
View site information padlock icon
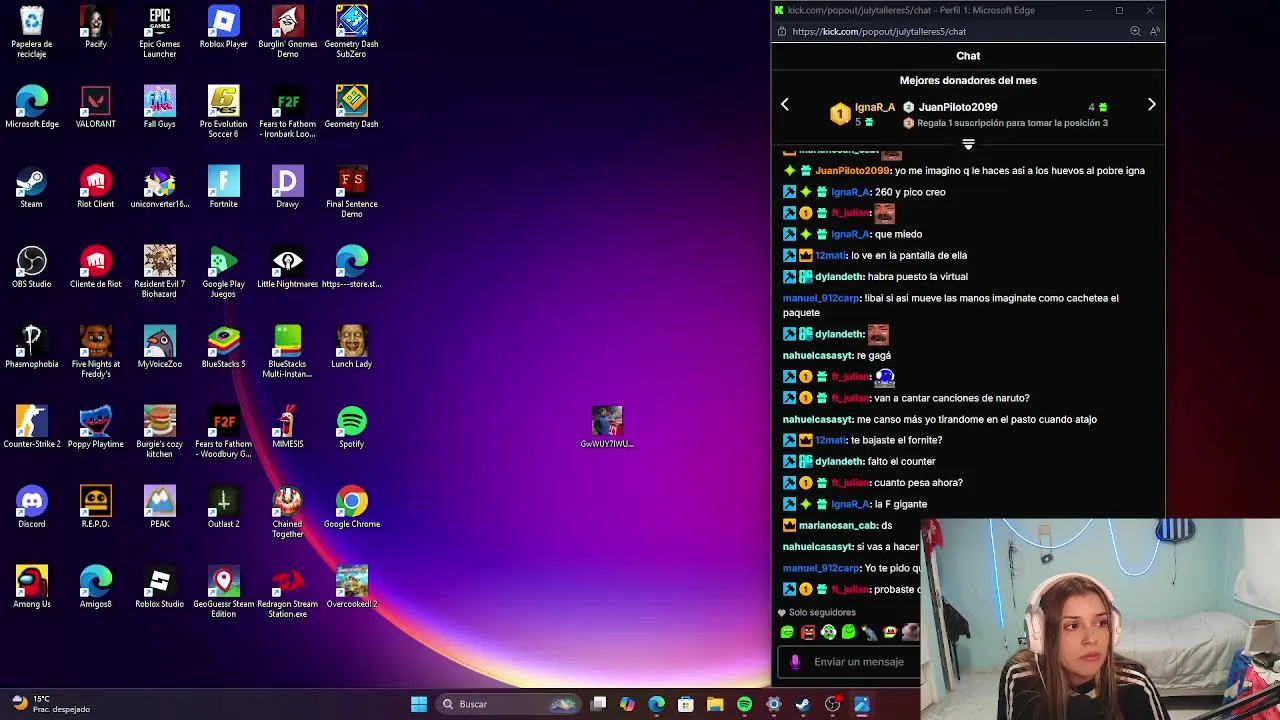[x=781, y=31]
